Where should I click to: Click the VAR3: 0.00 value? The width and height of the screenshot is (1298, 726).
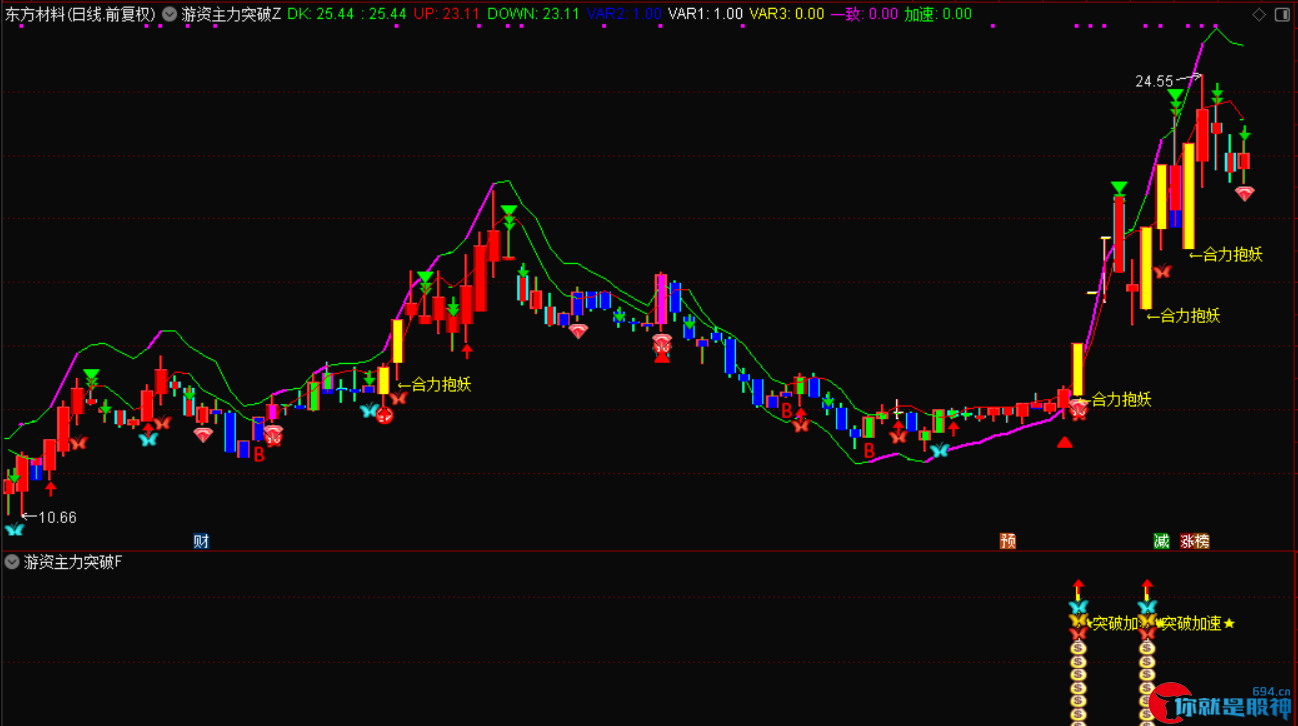787,14
